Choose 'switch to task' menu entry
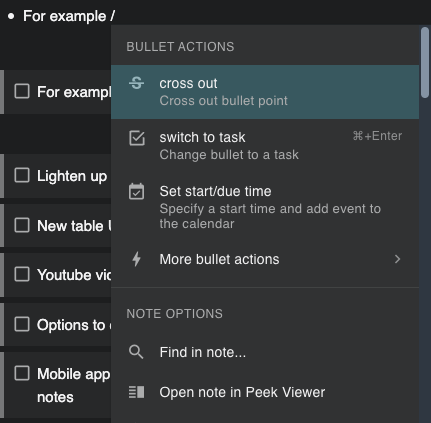 pyautogui.click(x=265, y=146)
